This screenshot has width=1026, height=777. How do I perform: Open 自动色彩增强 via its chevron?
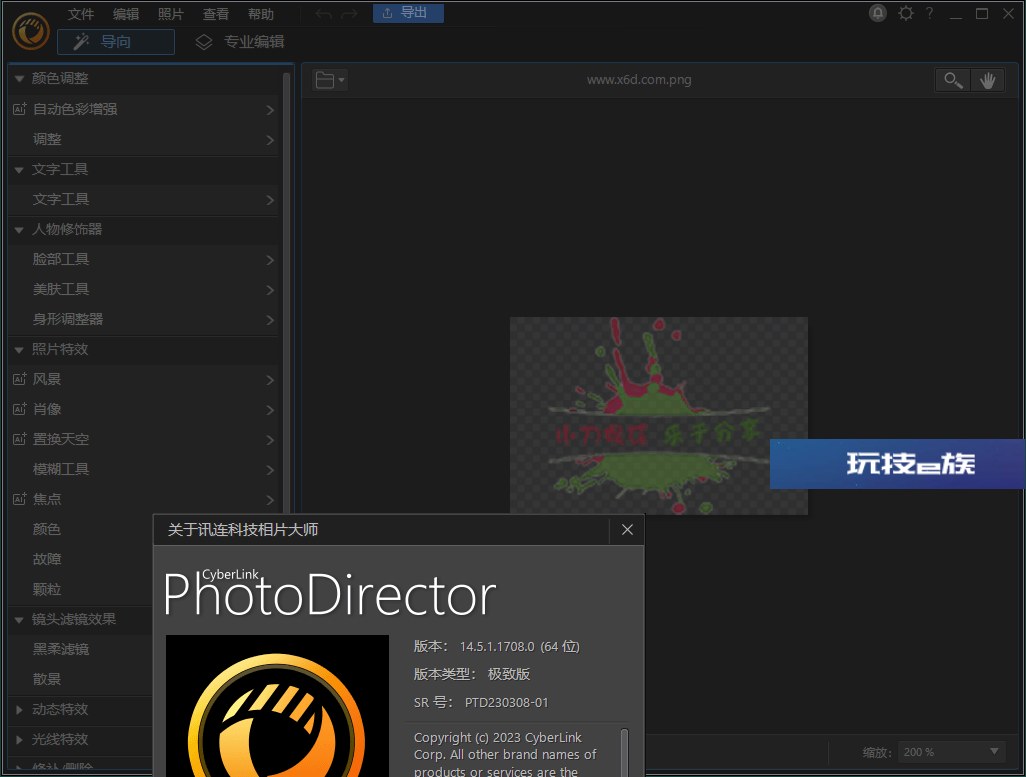270,110
